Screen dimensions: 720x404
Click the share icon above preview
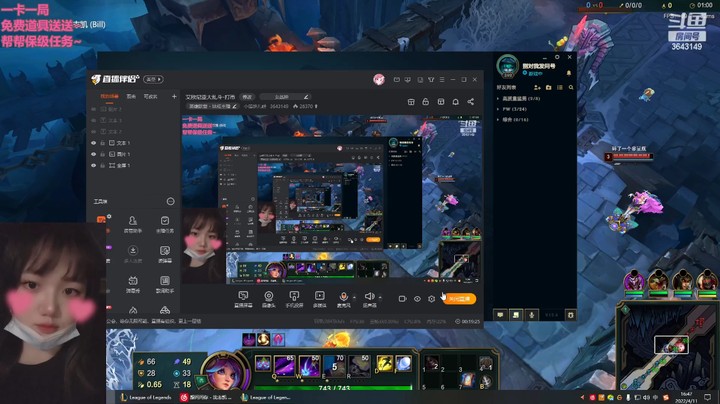471,102
